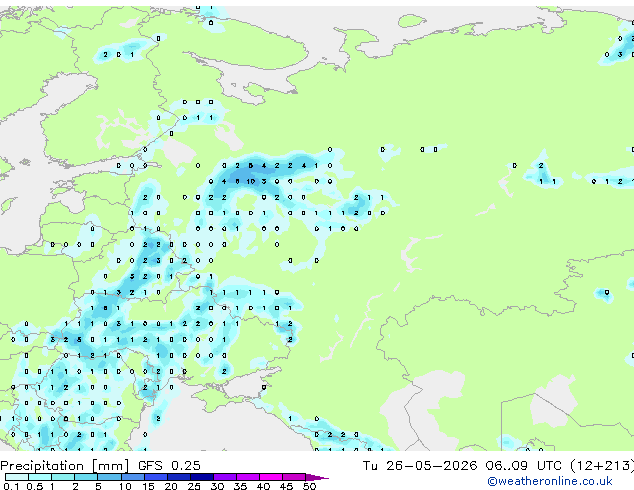Viewport: 634px width, 490px height.
Task: Click the legend label '0.1'
Action: coord(11,486)
